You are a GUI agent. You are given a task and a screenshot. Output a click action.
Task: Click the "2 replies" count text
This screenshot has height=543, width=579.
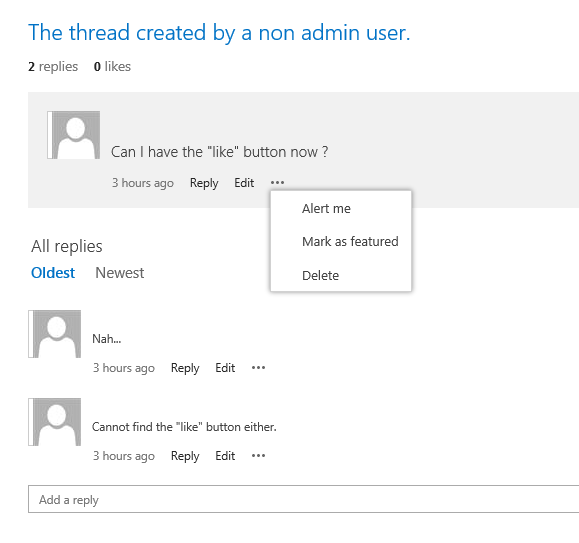pyautogui.click(x=53, y=67)
